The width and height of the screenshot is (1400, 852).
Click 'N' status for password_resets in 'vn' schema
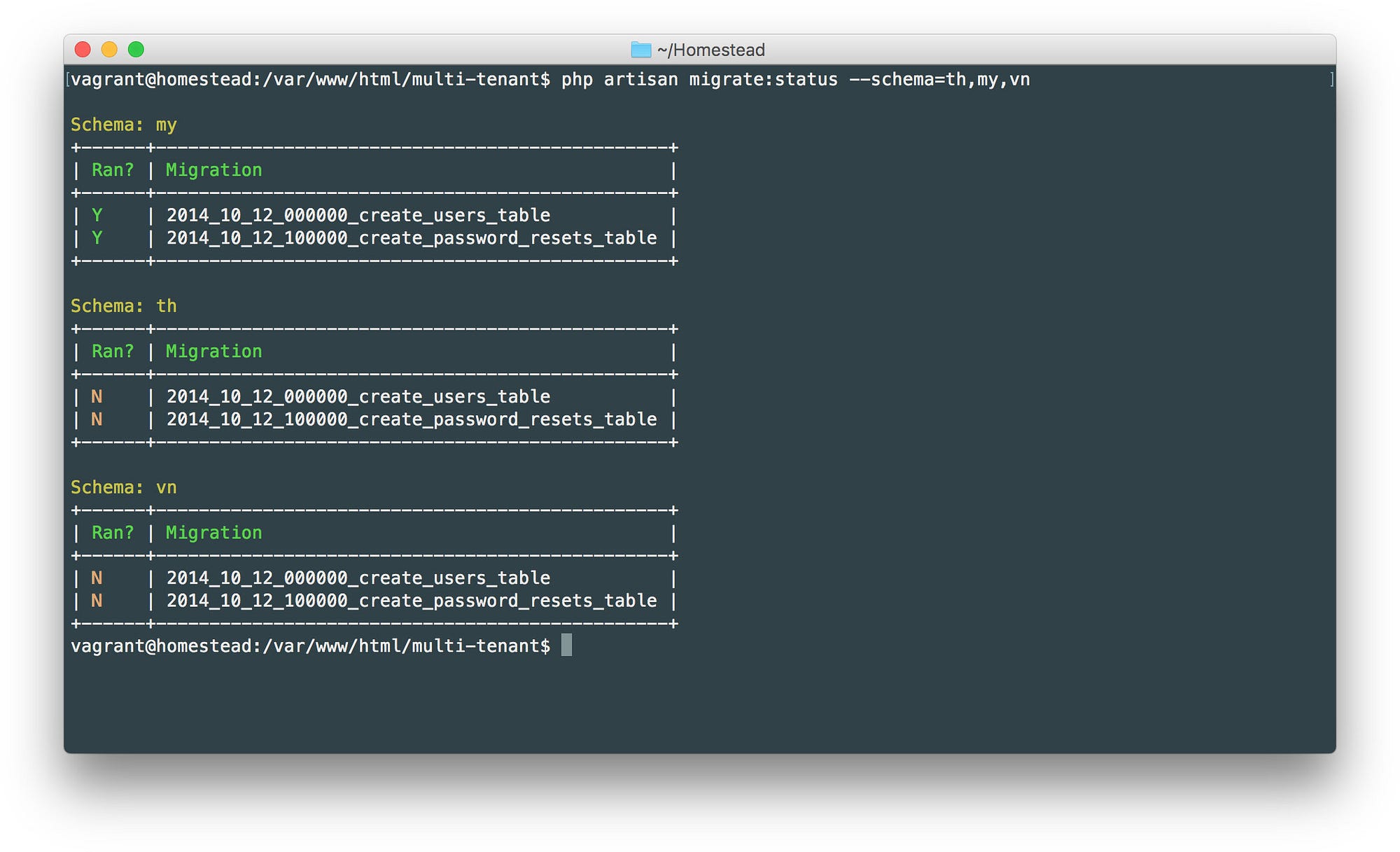pyautogui.click(x=98, y=600)
